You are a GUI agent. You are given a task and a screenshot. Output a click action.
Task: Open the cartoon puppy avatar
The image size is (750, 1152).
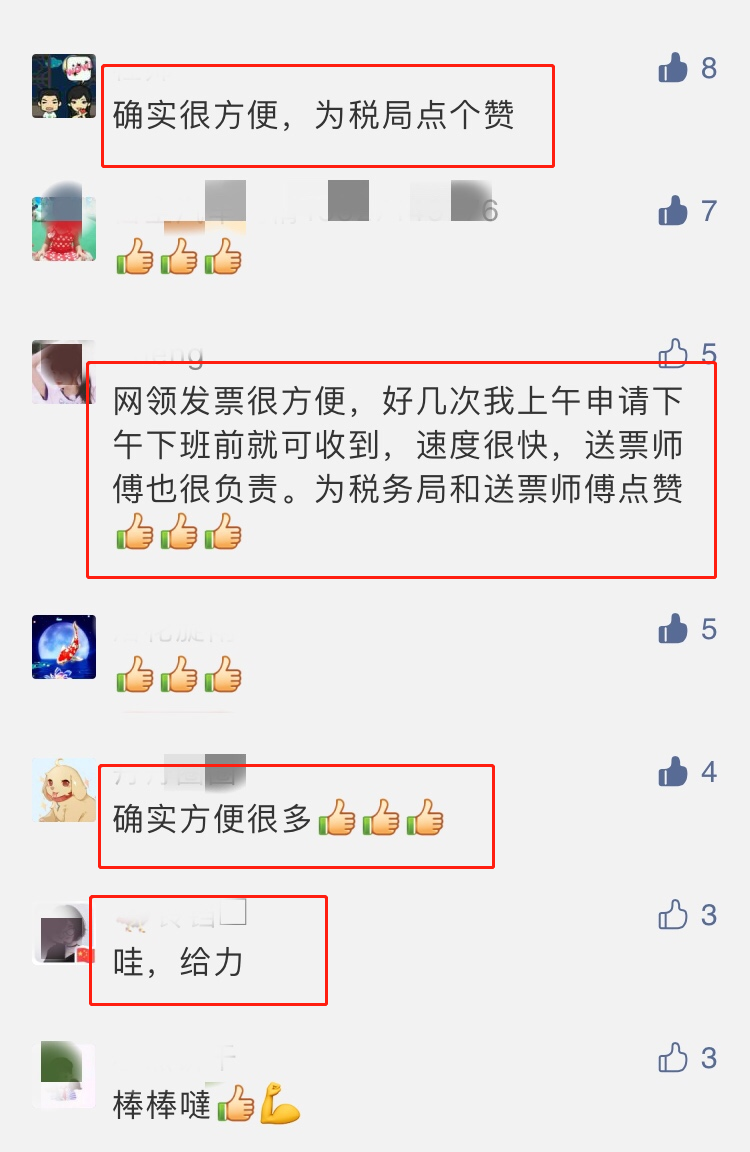(64, 790)
